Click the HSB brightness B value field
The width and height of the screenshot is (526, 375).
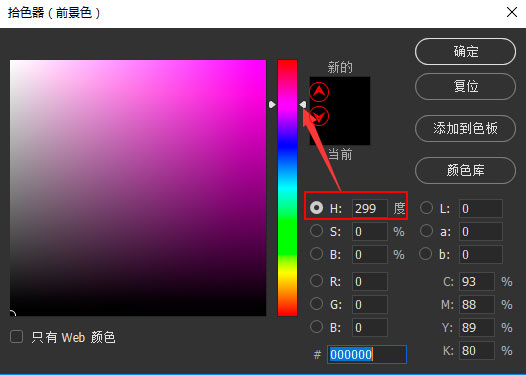pyautogui.click(x=370, y=255)
